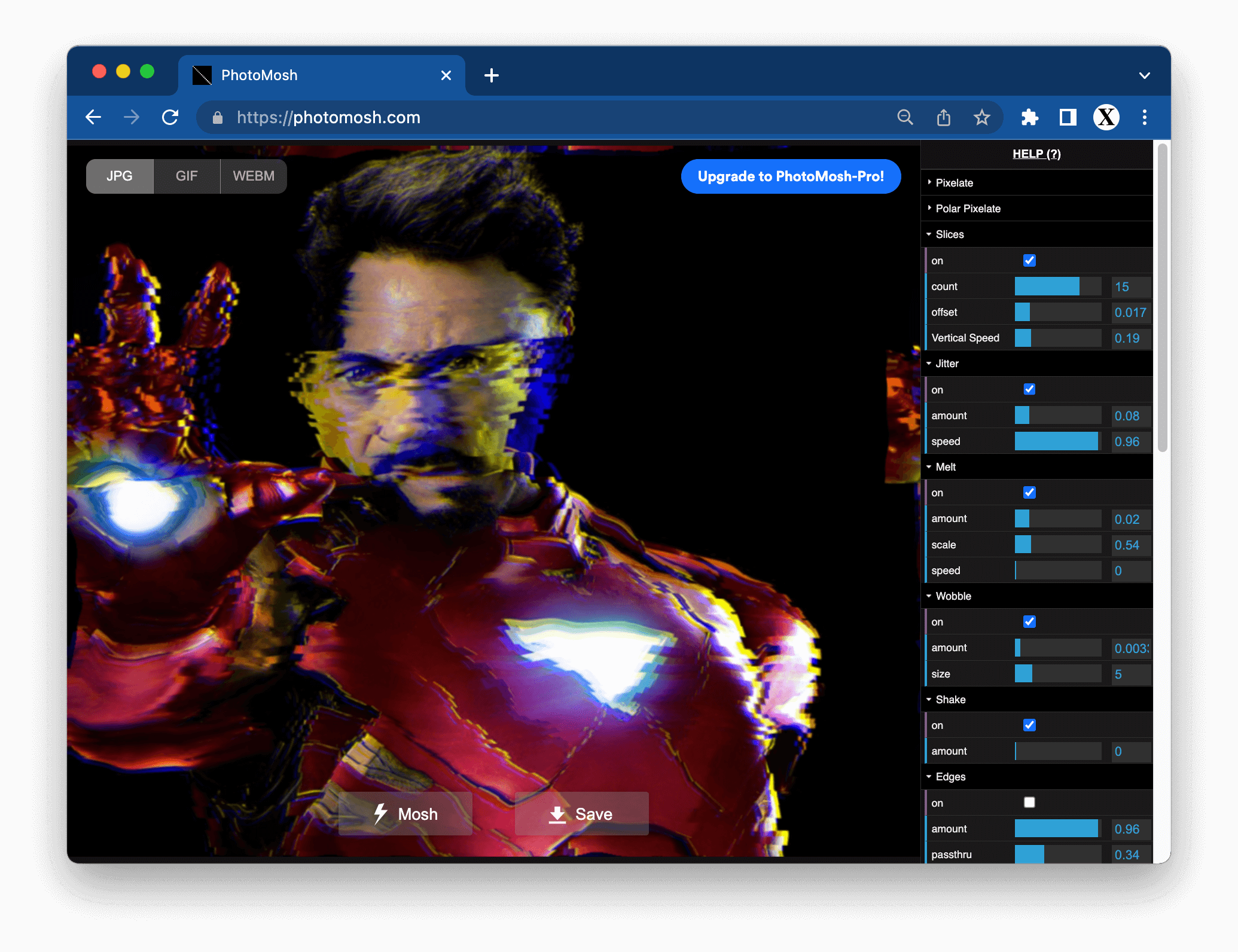The width and height of the screenshot is (1238, 952).
Task: Adjust the Slices count slider
Action: 1057,286
